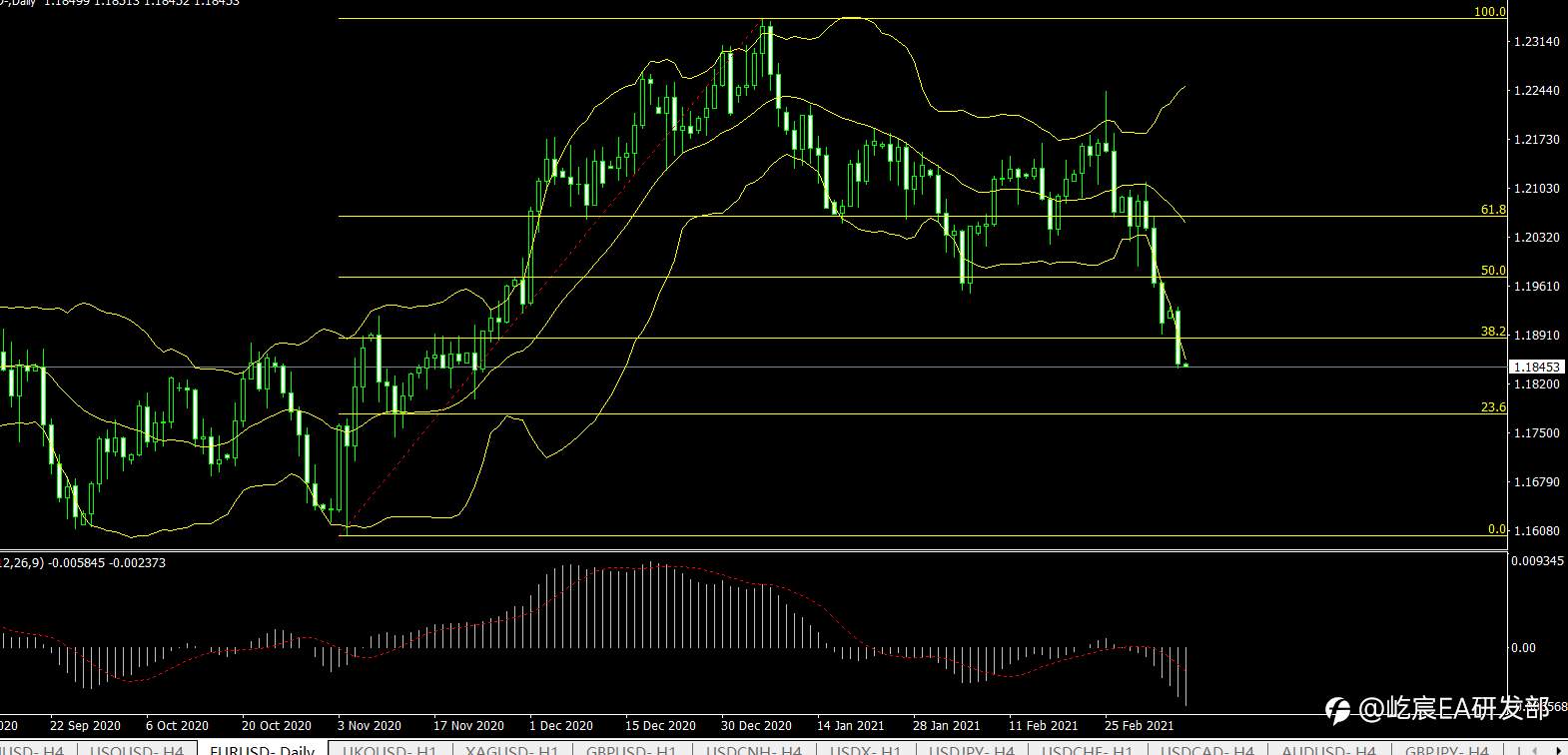Click the 20 Oct 2020 date label
1568x755 pixels.
tap(276, 726)
